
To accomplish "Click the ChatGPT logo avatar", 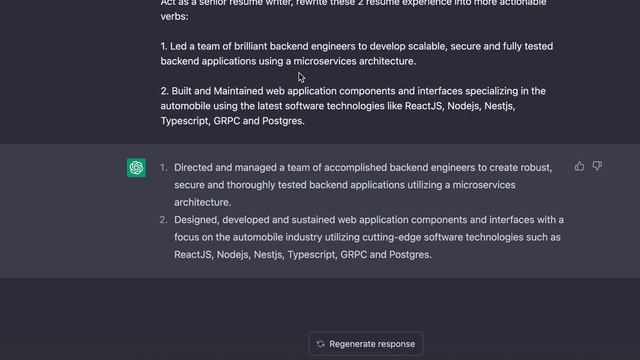I will point(136,168).
